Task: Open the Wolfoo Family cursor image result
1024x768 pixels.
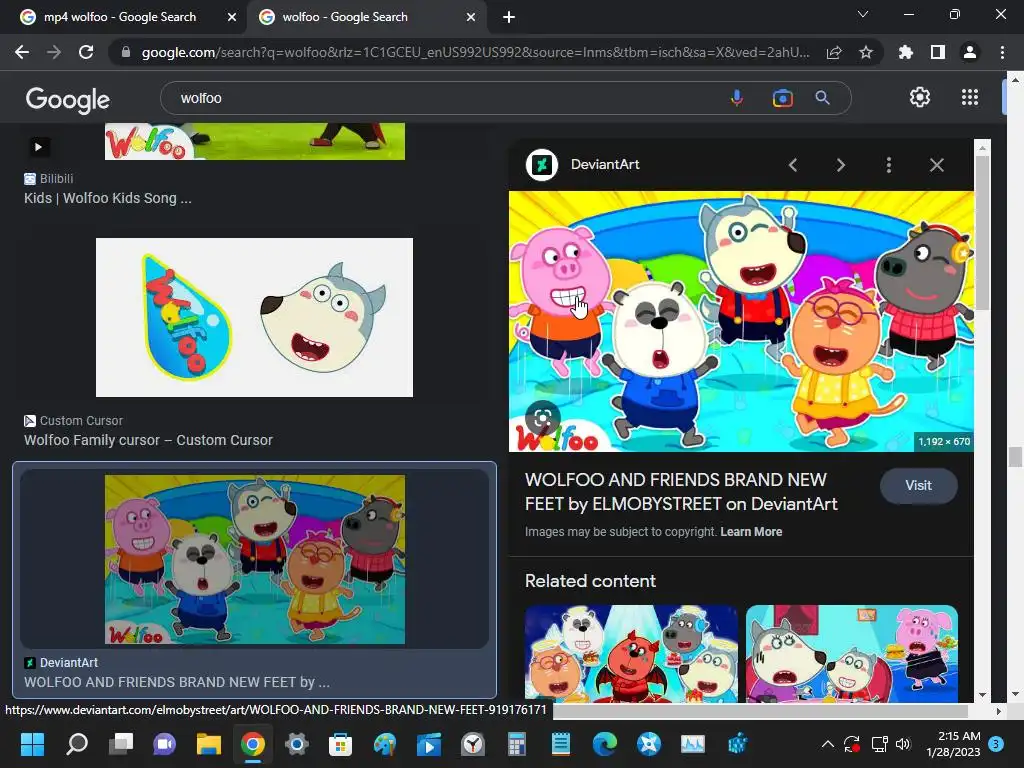Action: click(x=254, y=317)
